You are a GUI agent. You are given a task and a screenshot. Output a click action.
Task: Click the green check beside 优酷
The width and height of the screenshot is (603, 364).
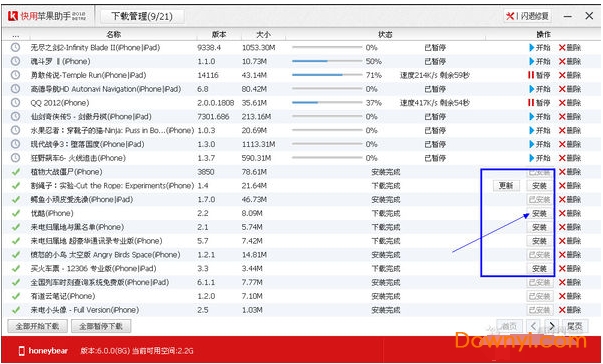(x=16, y=214)
